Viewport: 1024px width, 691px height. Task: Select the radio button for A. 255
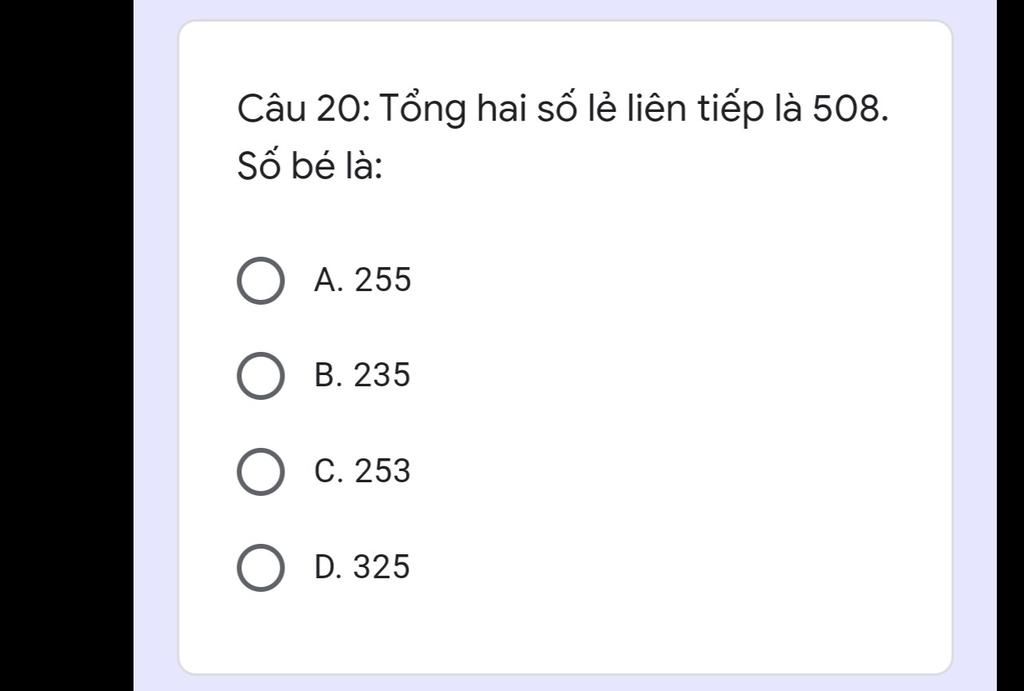point(261,280)
